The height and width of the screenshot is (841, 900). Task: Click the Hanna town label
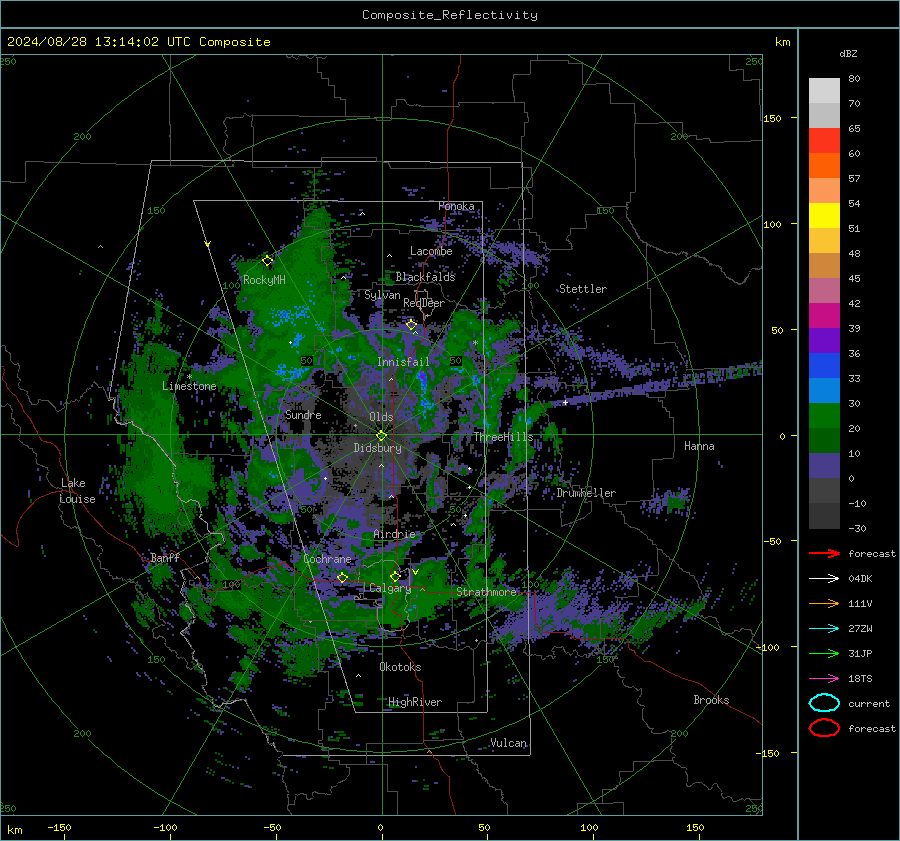[x=699, y=446]
